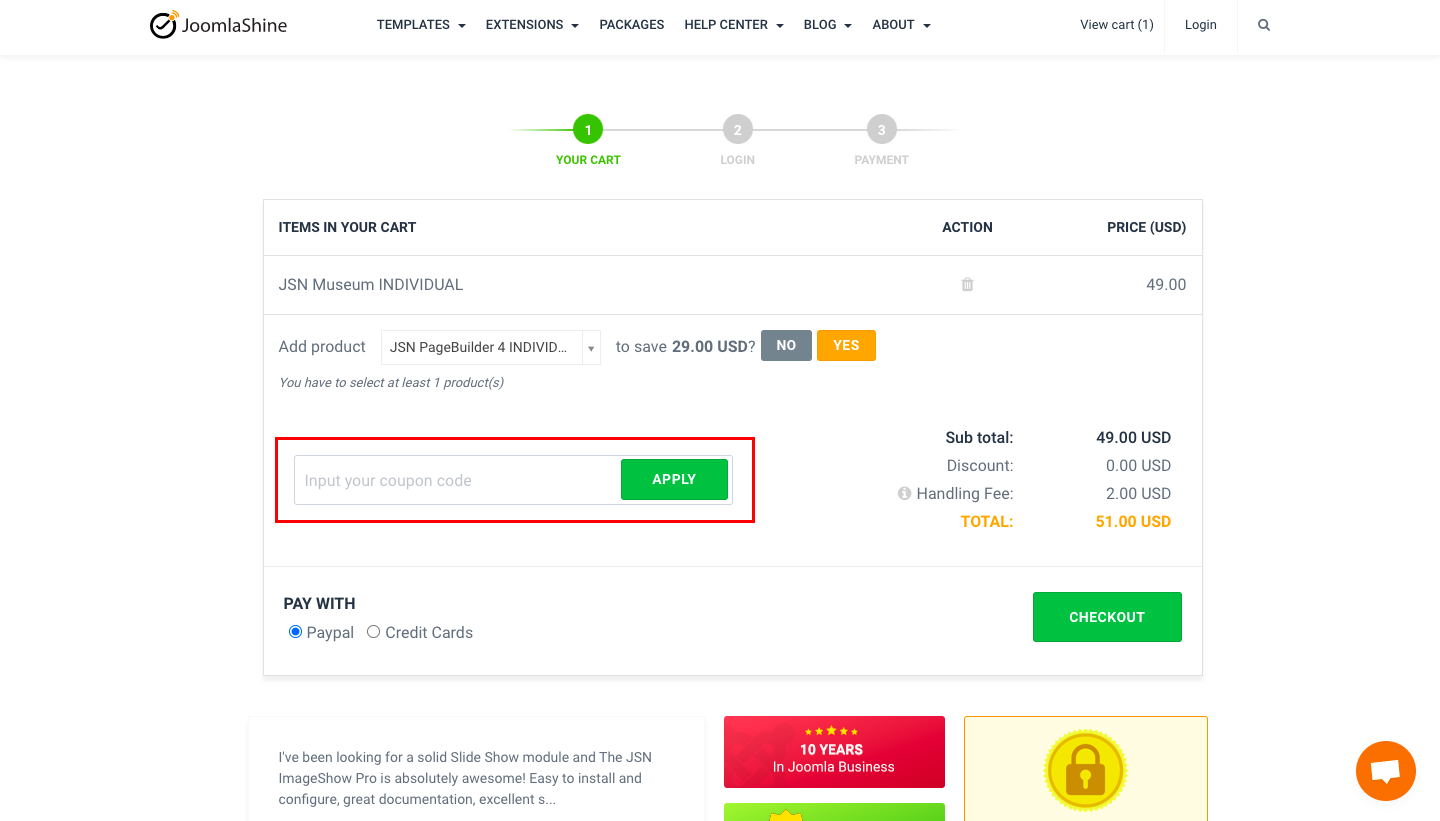1440x821 pixels.
Task: Click step 3 Payment circle
Action: click(881, 130)
